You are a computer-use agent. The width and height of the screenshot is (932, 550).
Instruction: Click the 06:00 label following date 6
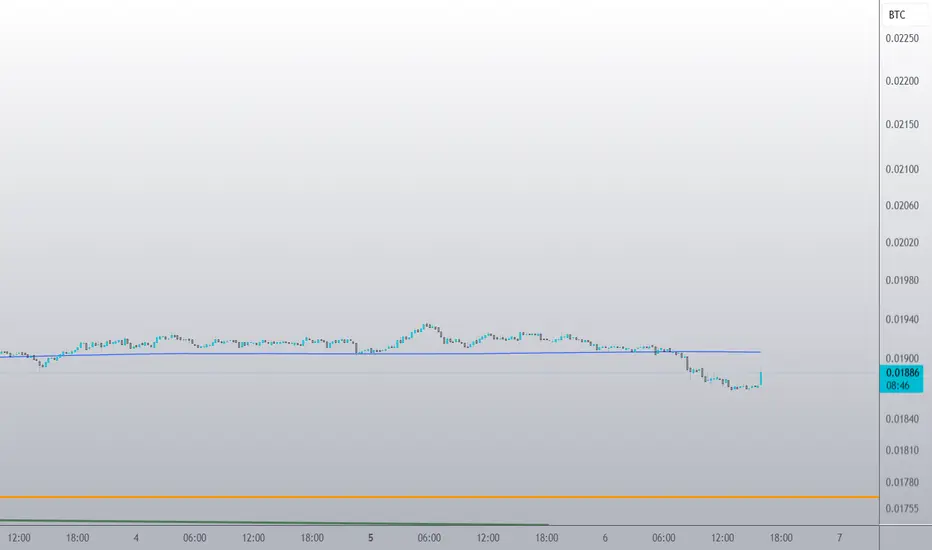tap(663, 538)
